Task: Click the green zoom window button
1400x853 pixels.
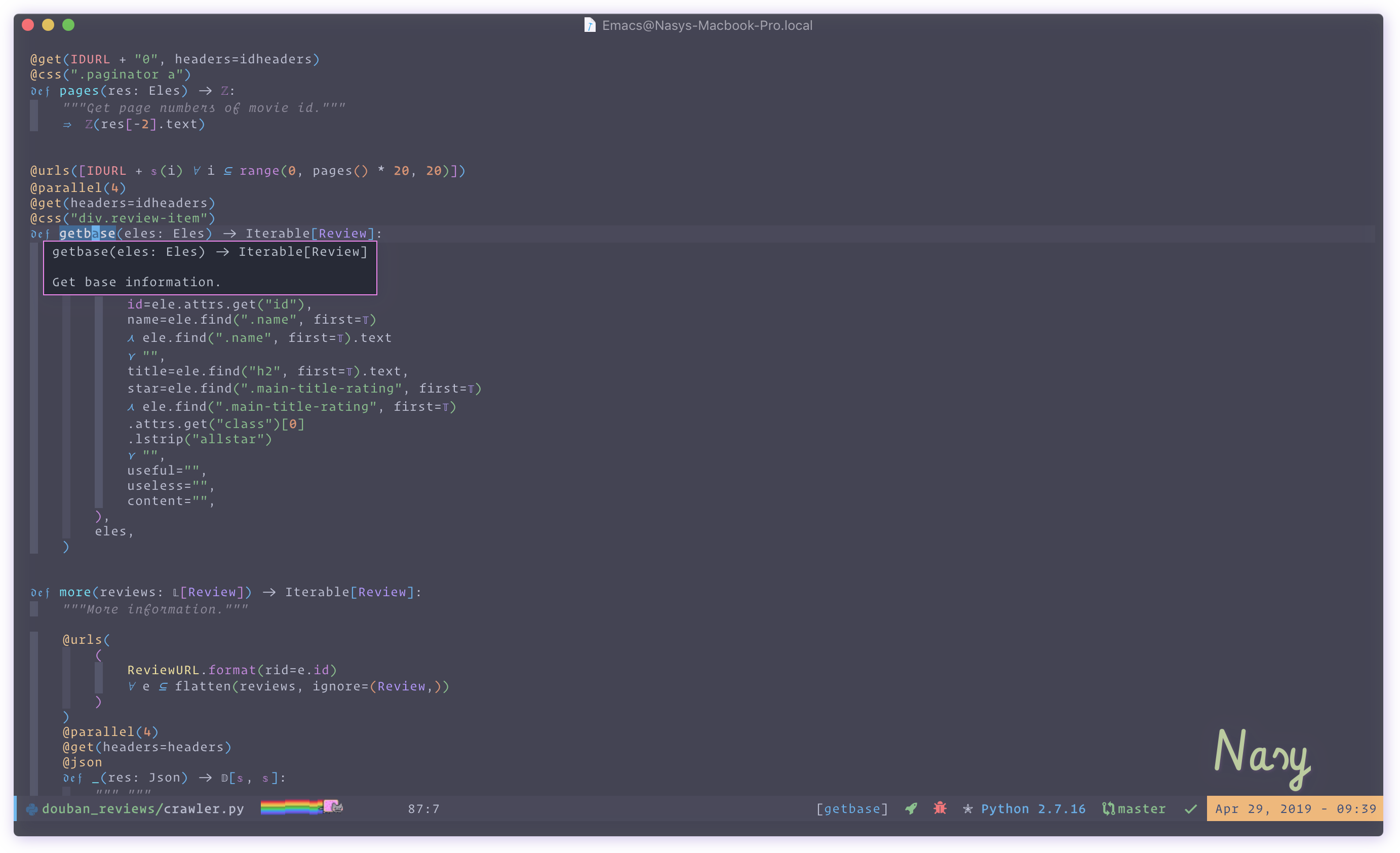Action: click(68, 25)
